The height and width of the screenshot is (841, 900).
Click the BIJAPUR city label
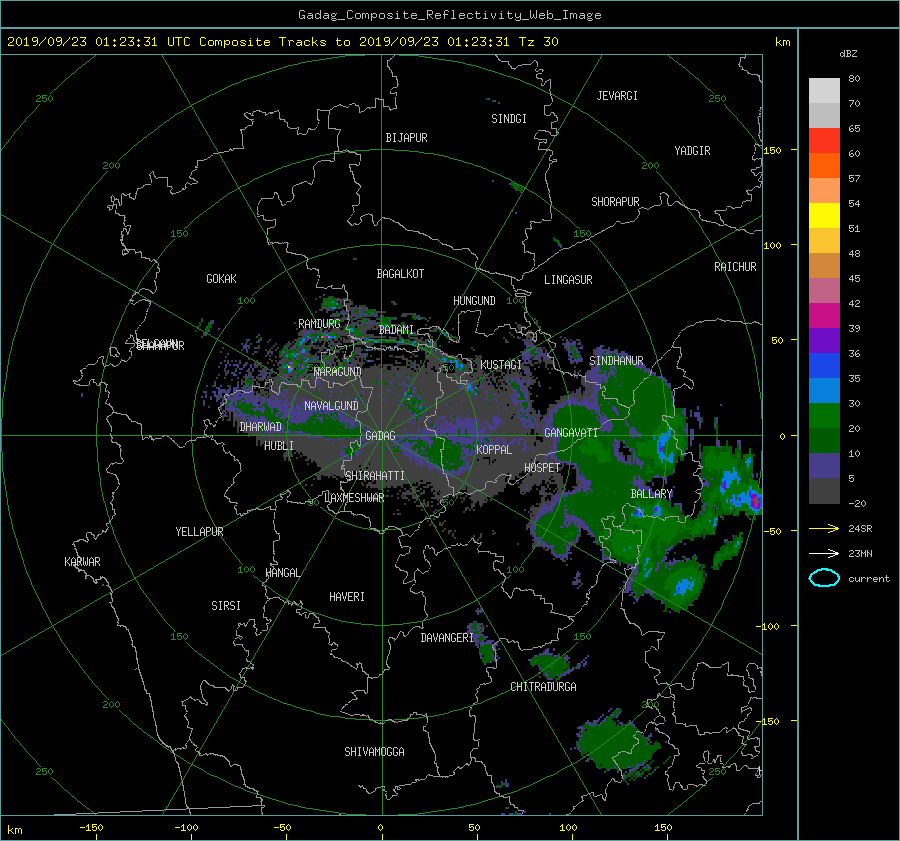tap(406, 138)
